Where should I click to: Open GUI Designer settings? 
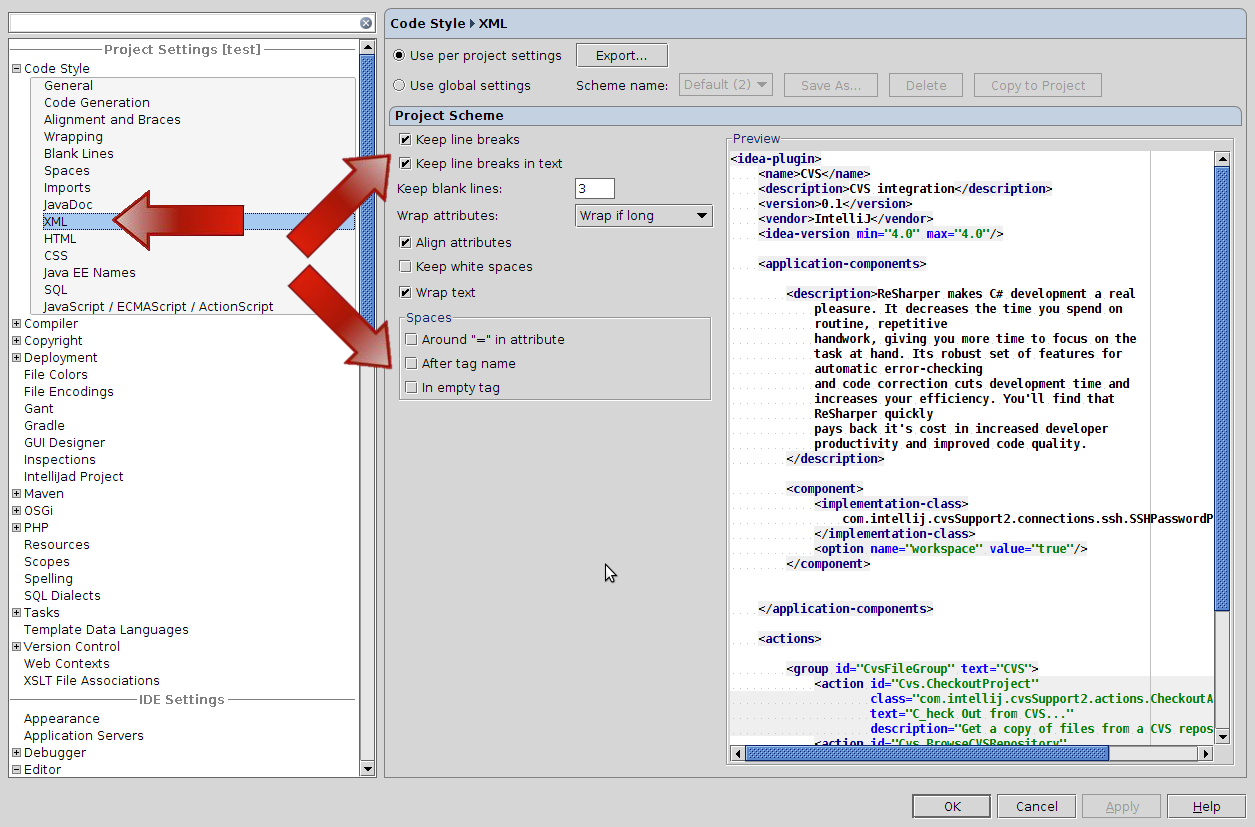click(x=64, y=443)
